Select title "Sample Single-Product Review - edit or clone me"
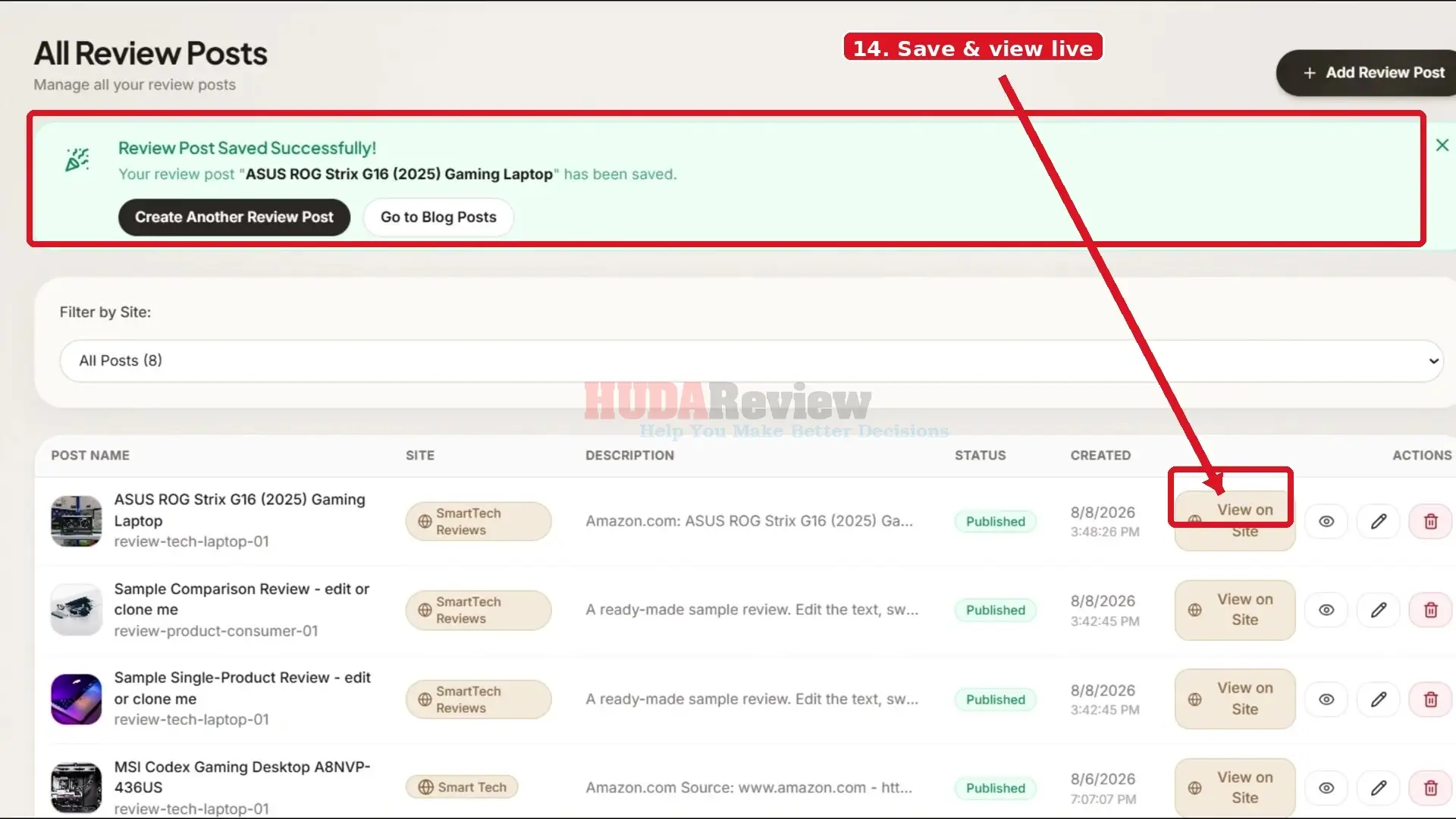Screen dimensions: 1456x819 point(243,688)
